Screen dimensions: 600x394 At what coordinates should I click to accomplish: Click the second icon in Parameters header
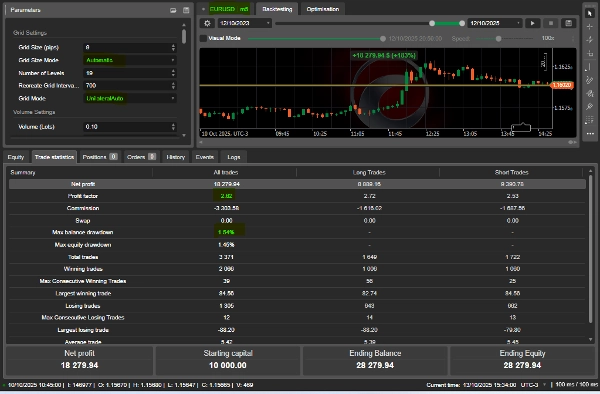click(186, 10)
